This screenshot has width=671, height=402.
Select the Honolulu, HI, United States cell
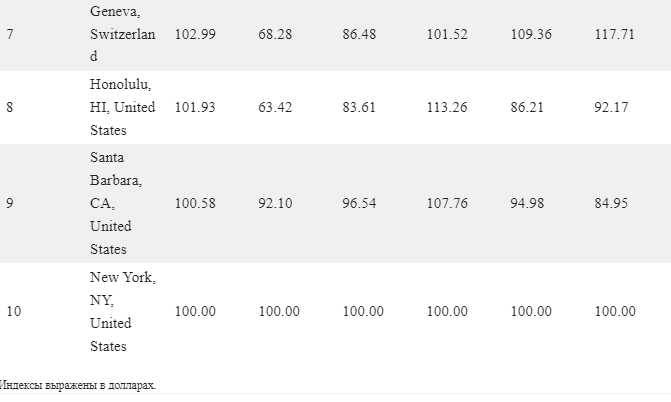(x=123, y=107)
